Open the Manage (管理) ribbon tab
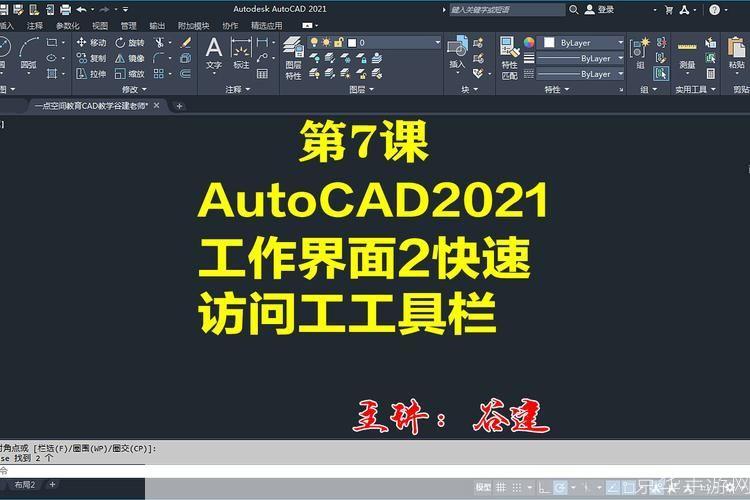 [128, 25]
